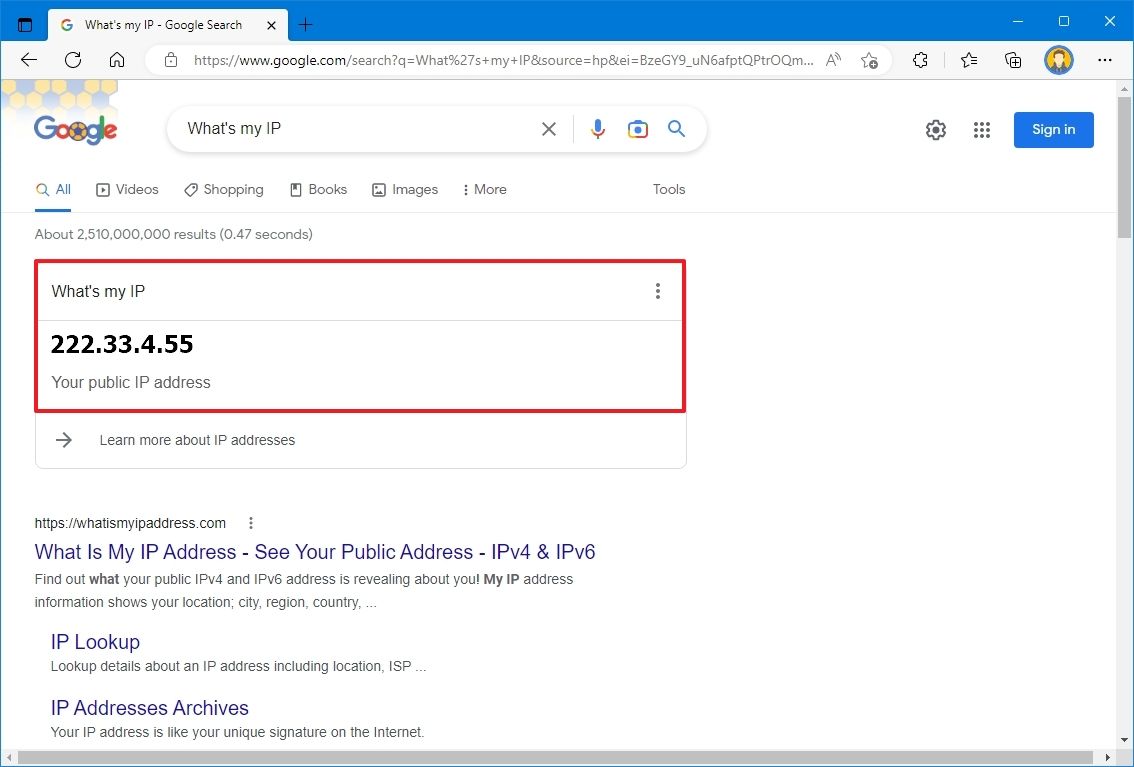Expand the More search categories menu
Screen dimensions: 1134x767
[484, 189]
